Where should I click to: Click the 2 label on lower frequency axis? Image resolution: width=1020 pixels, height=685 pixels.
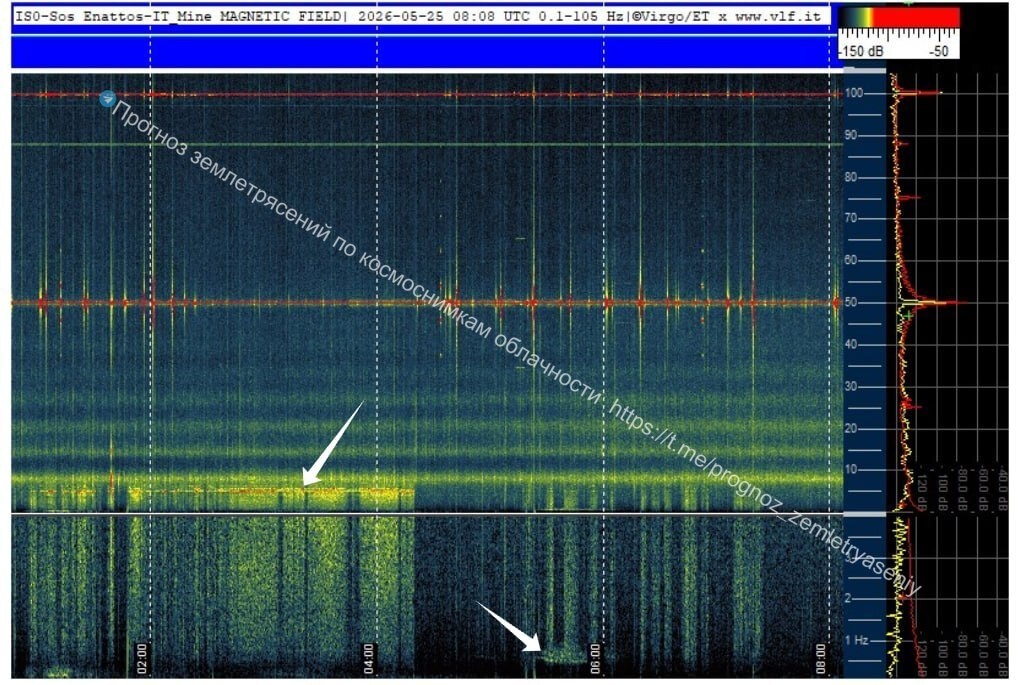click(x=848, y=598)
